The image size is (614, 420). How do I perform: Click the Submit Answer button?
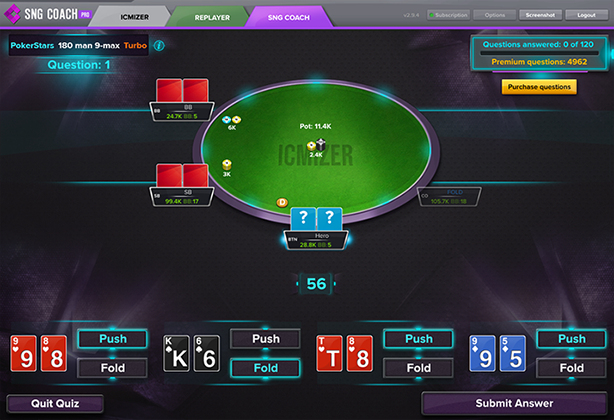click(514, 403)
